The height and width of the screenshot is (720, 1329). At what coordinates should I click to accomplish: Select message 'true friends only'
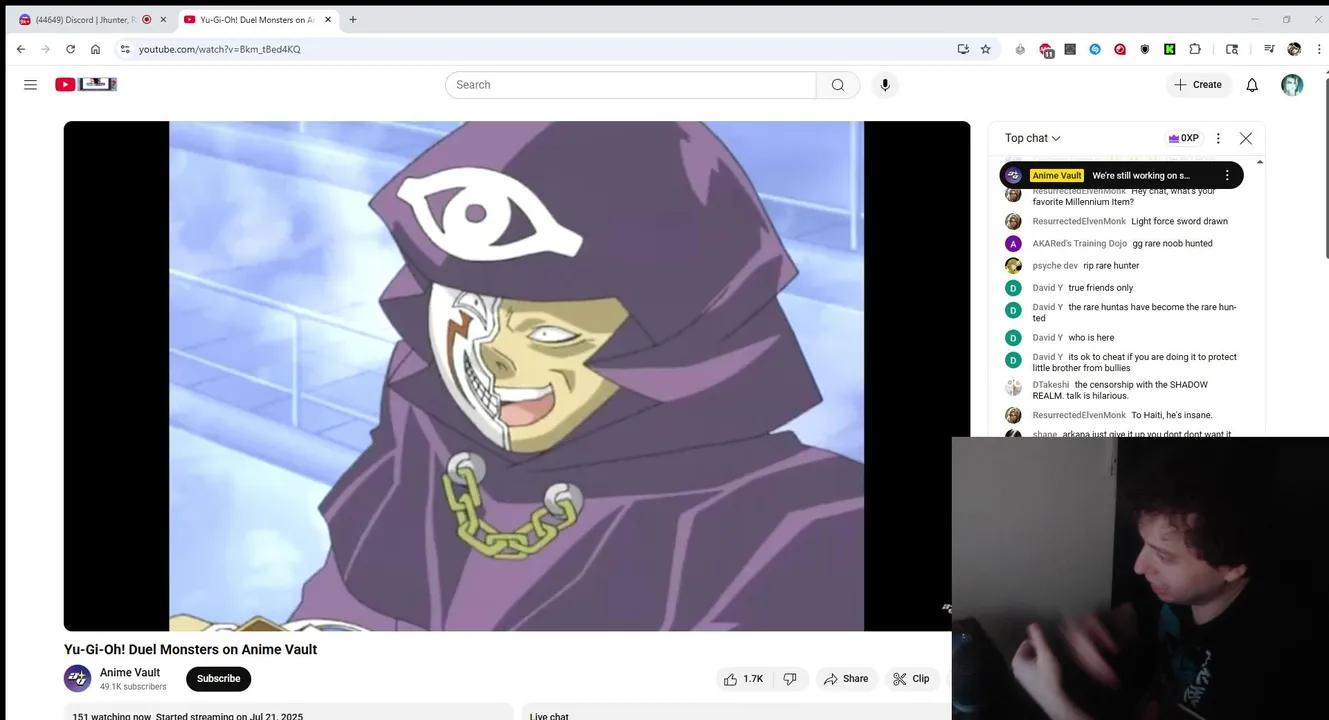click(1100, 288)
